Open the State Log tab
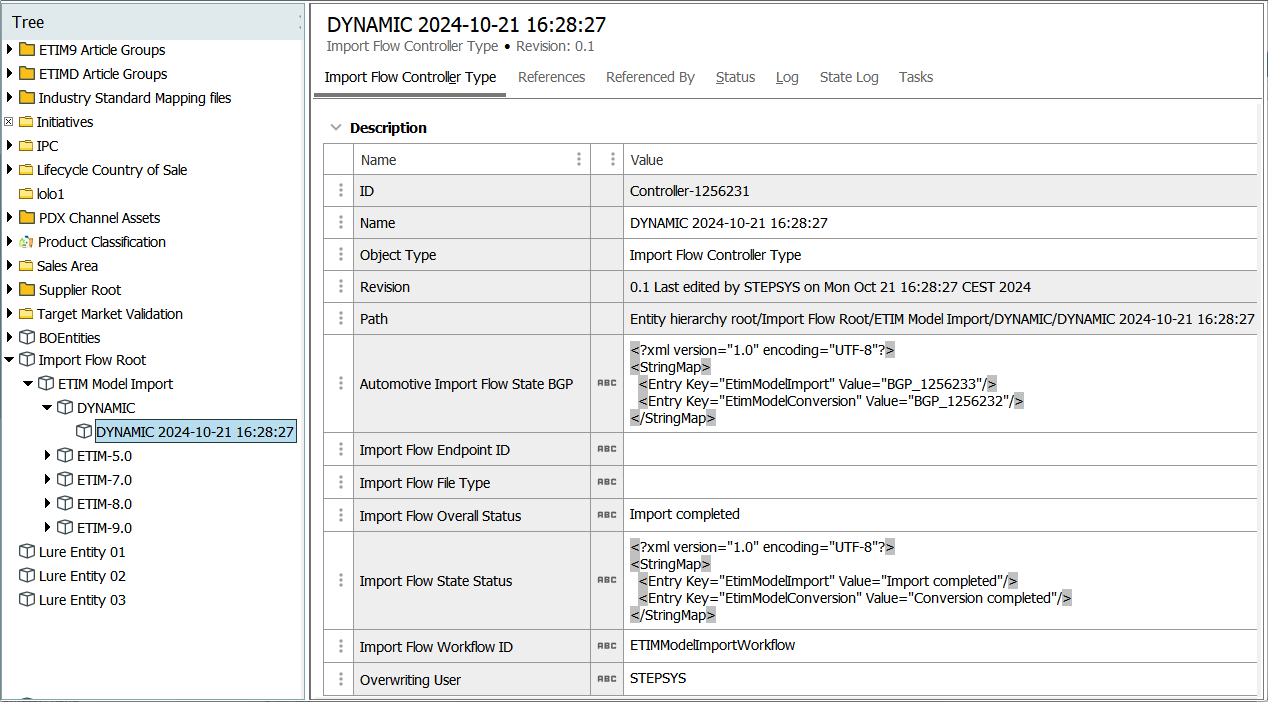This screenshot has width=1268, height=702. [x=849, y=77]
